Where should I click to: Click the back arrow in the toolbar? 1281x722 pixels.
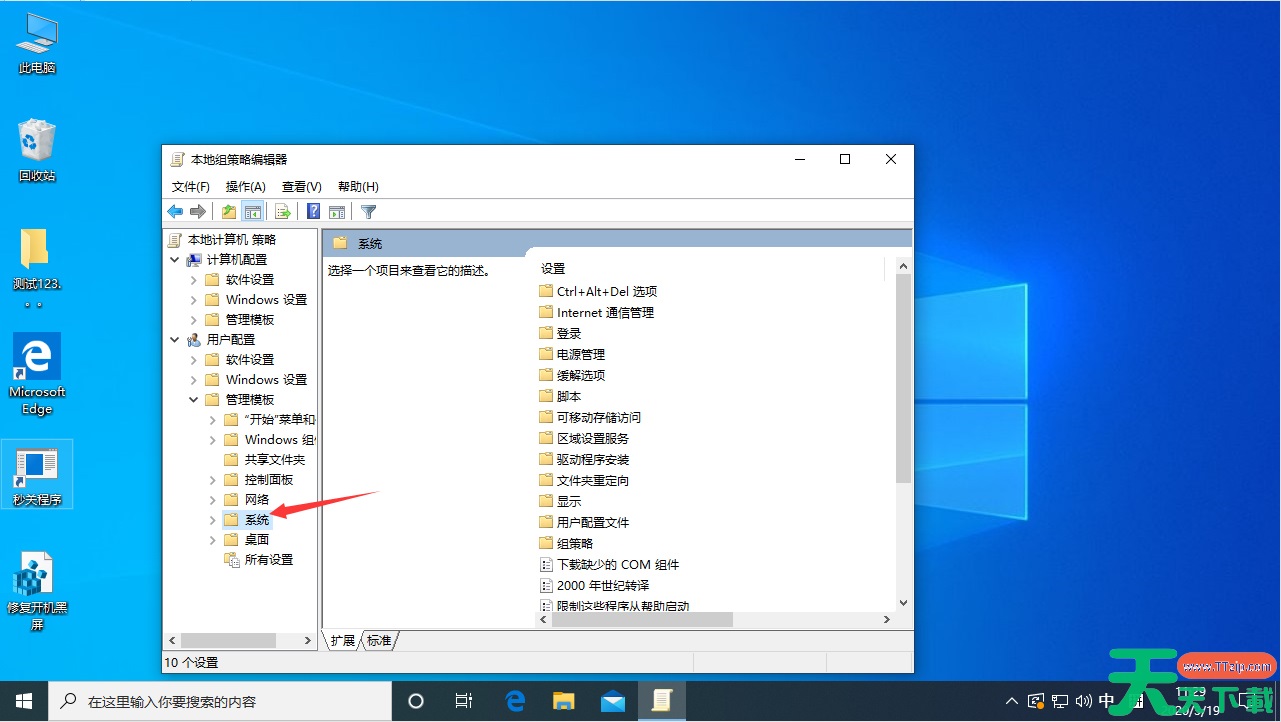pyautogui.click(x=175, y=212)
